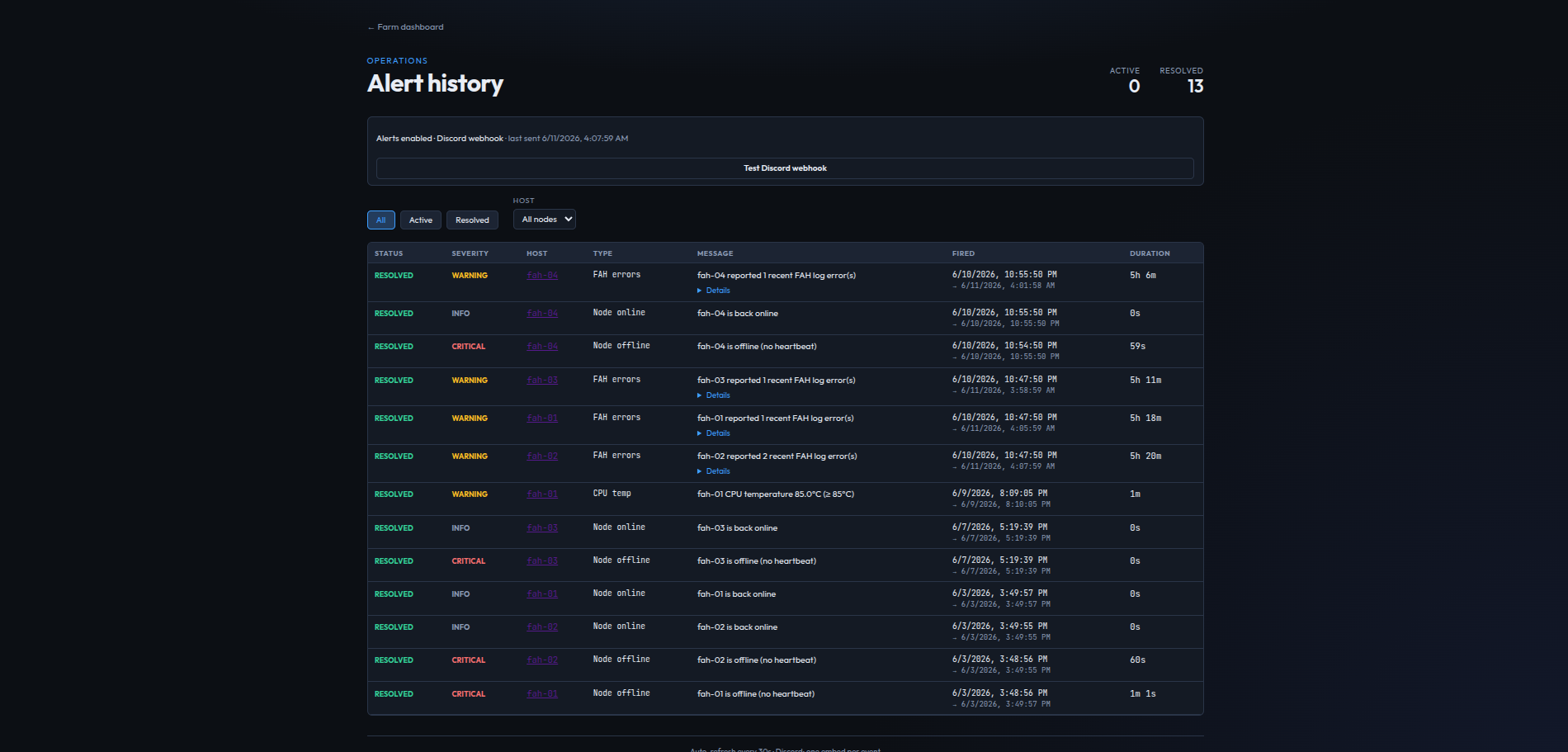
Task: Switch to the Active filter tab
Action: (421, 220)
